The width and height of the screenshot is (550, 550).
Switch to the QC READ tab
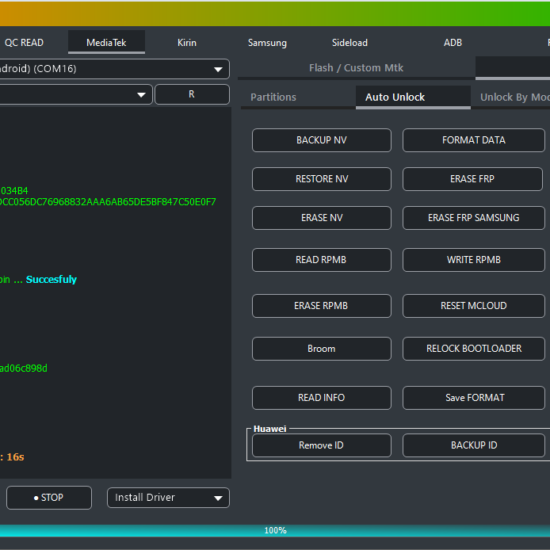pos(23,43)
